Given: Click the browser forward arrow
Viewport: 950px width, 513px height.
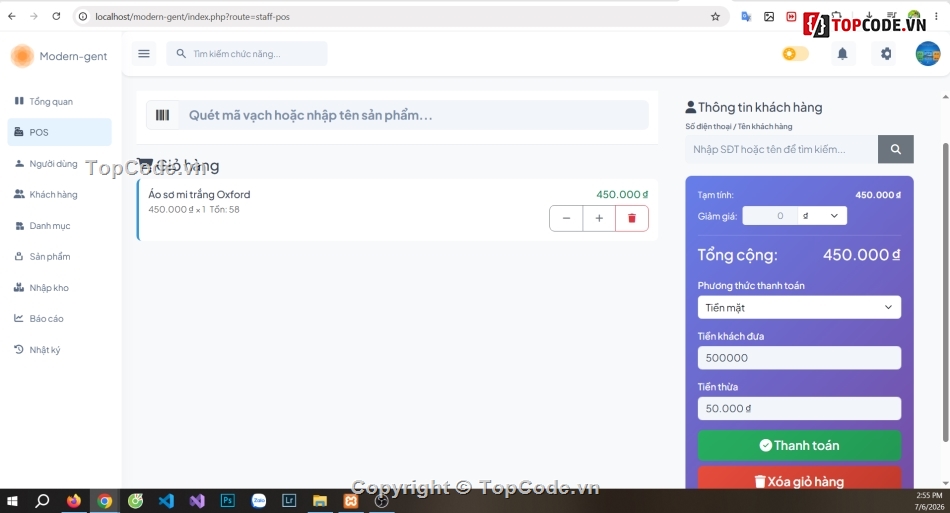Looking at the screenshot, I should coord(34,16).
